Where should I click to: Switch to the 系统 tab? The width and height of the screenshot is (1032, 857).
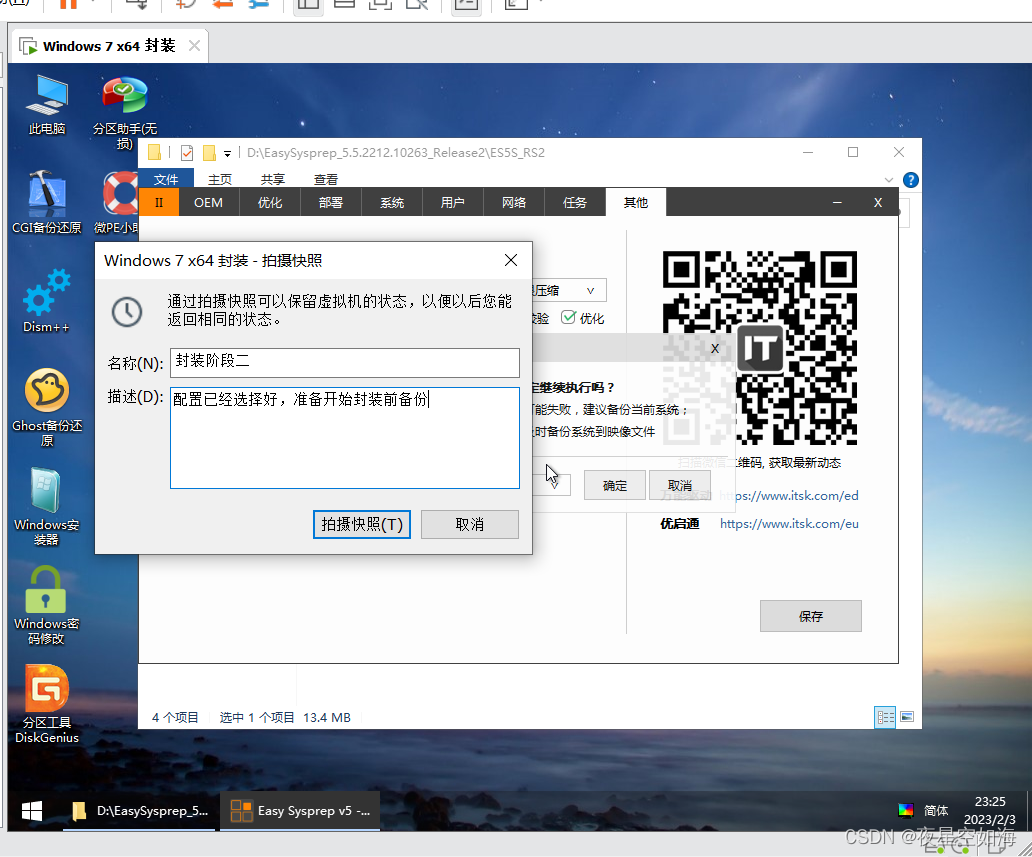tap(392, 202)
